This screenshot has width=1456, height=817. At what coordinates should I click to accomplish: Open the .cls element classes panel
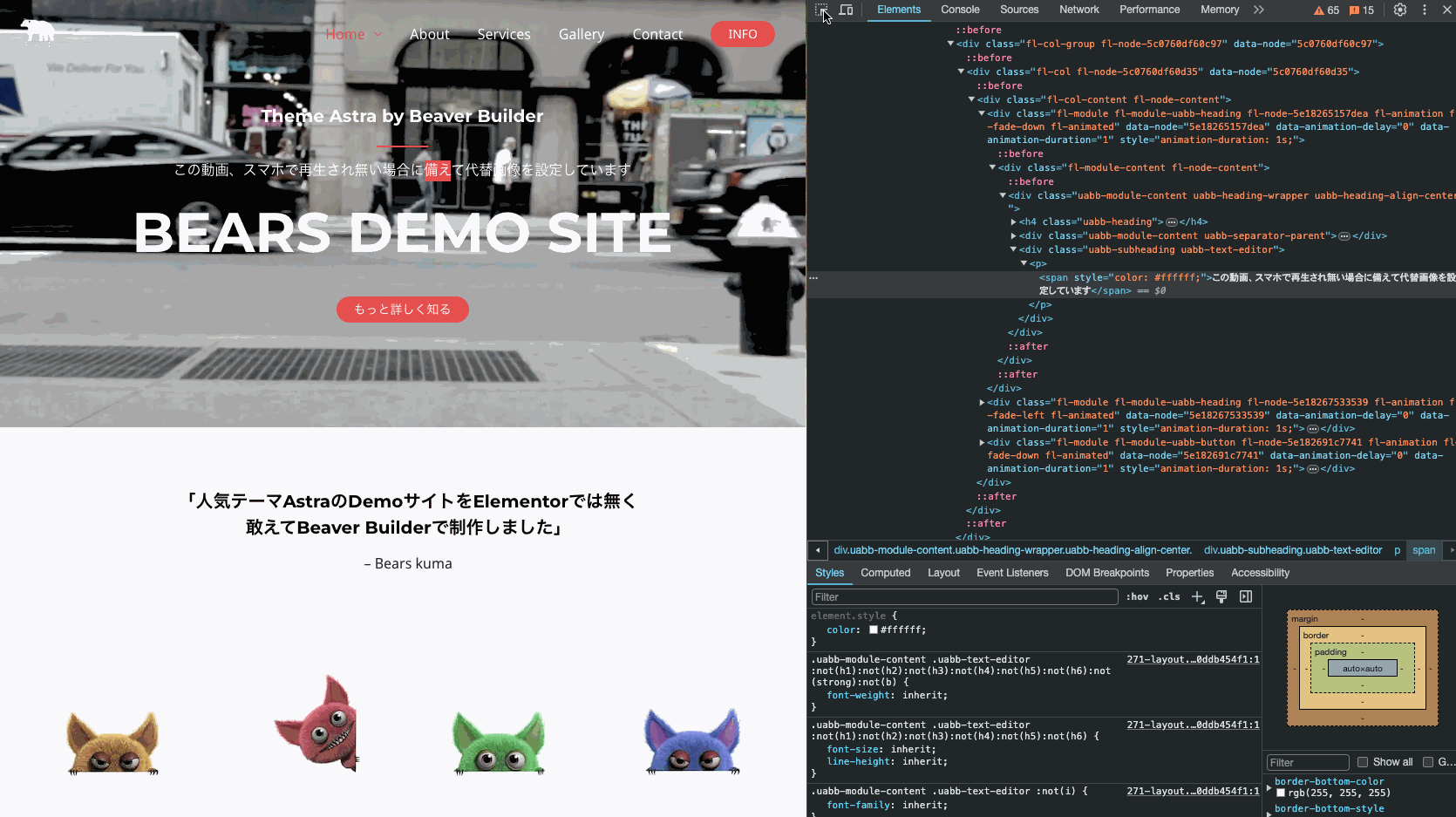pyautogui.click(x=1170, y=597)
